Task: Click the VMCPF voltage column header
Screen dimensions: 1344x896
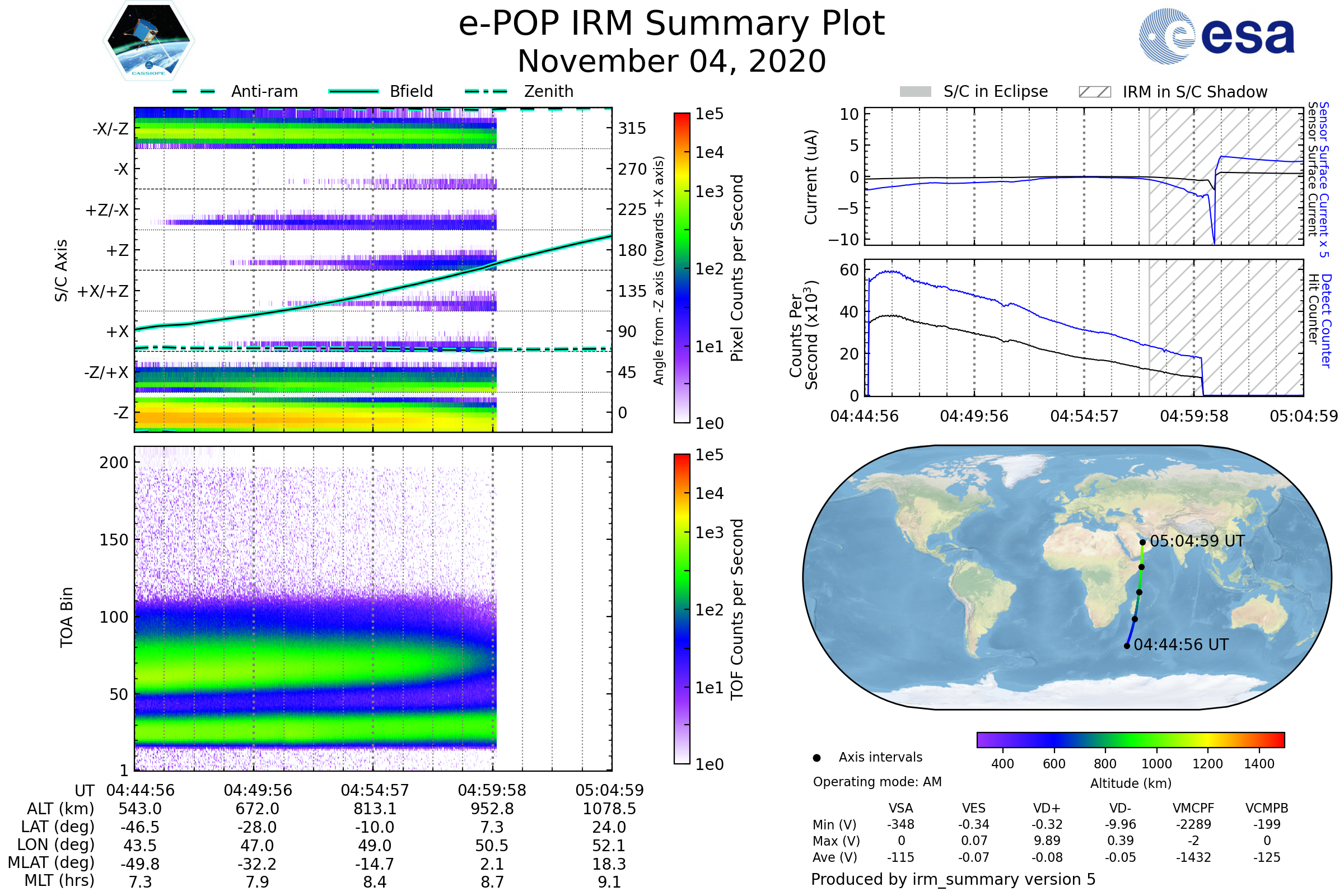Action: tap(1193, 808)
